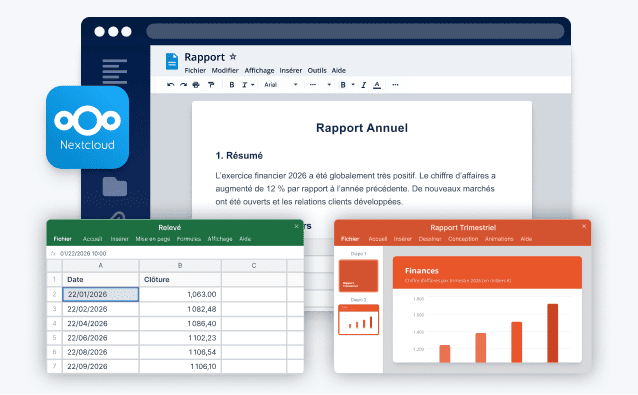
Task: Select column B header in Relevé
Action: click(x=180, y=266)
